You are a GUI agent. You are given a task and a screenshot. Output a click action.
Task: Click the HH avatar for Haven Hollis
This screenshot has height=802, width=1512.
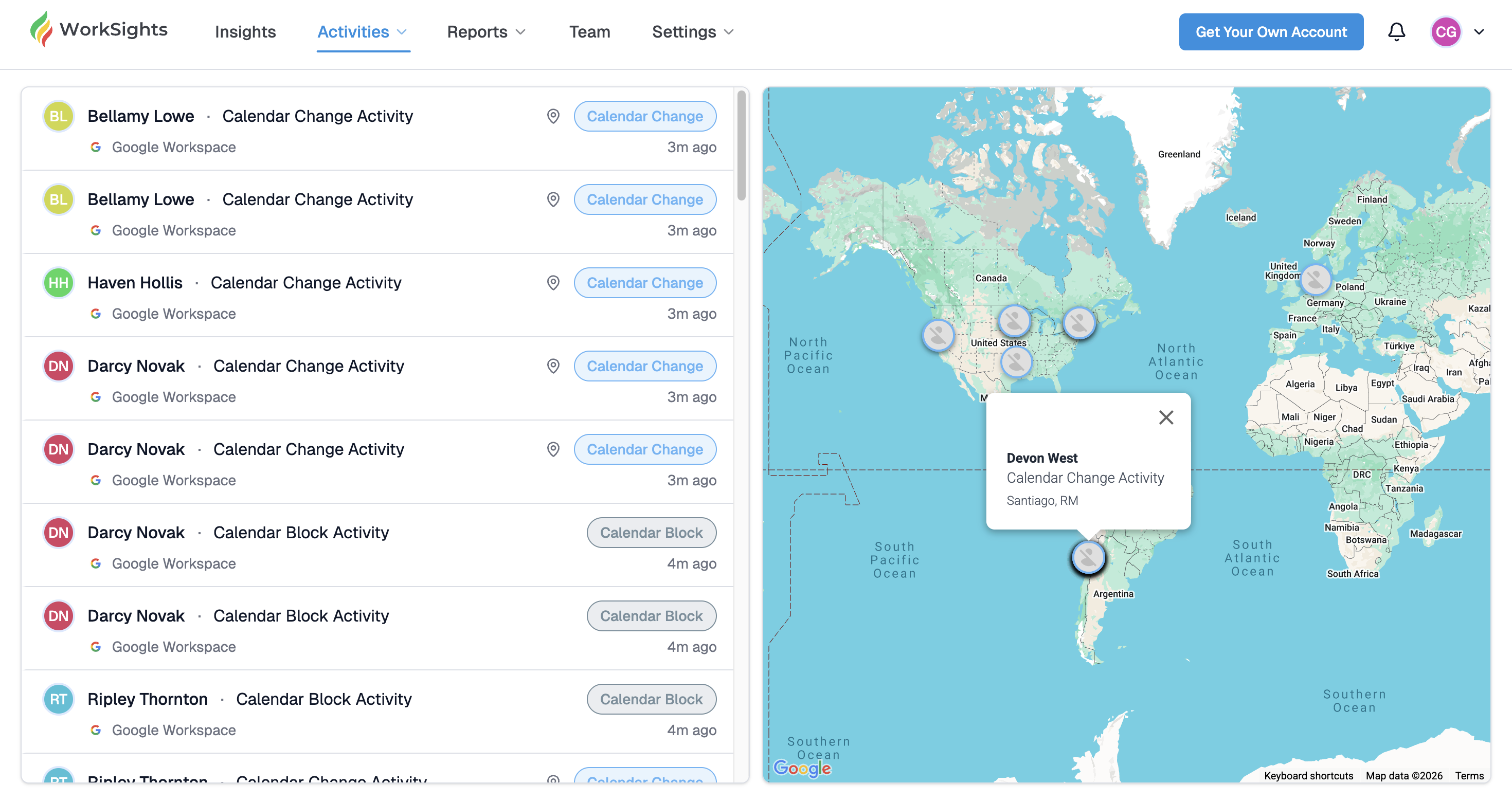click(x=58, y=283)
